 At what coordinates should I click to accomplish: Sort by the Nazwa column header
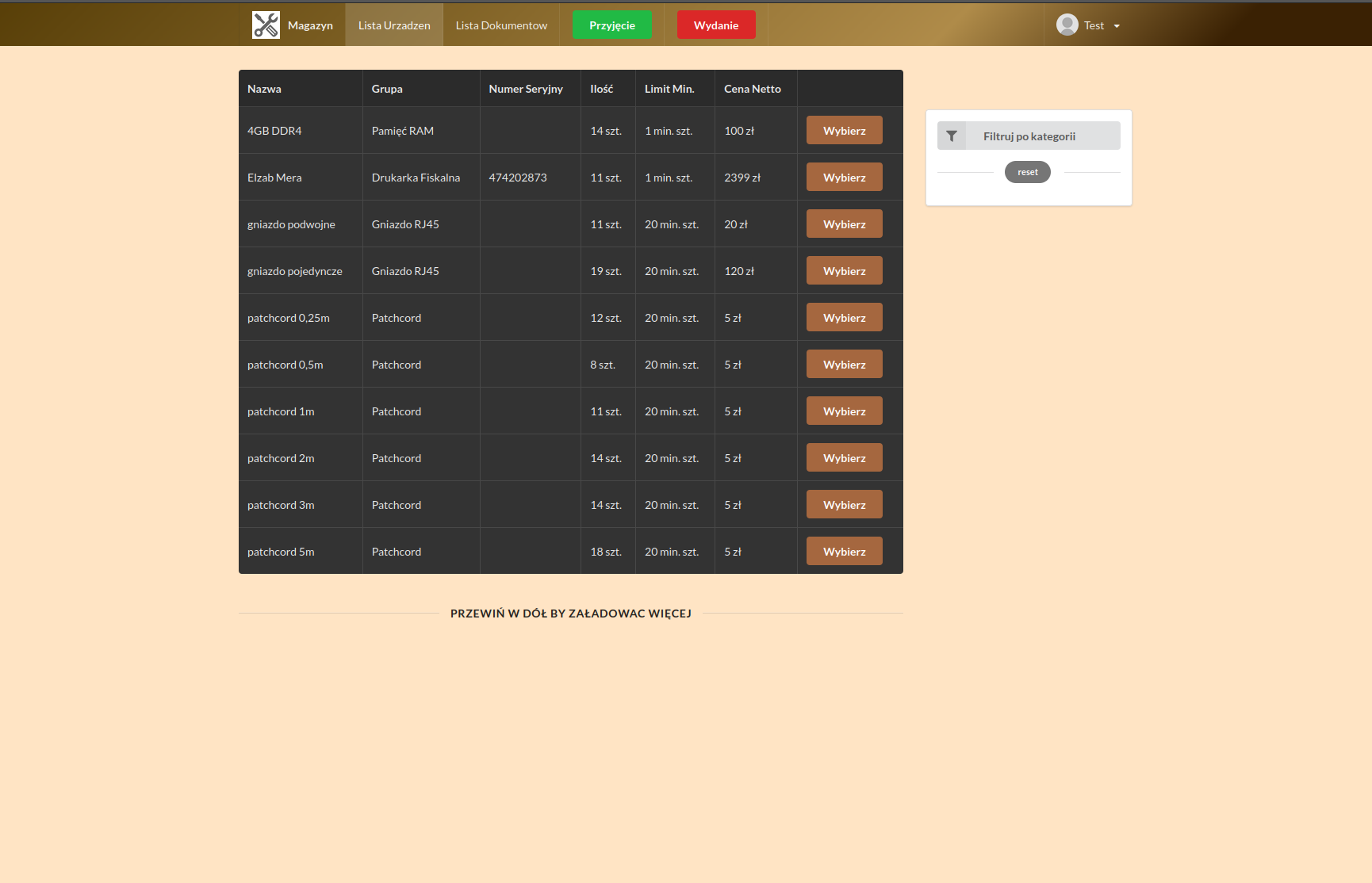pyautogui.click(x=264, y=88)
